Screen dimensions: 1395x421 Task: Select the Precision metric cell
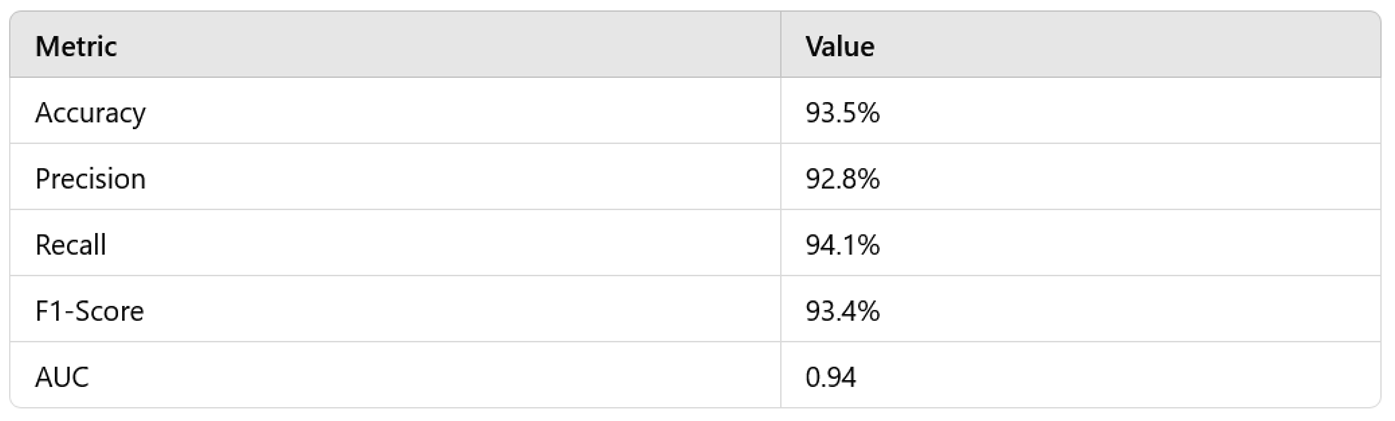pos(90,179)
